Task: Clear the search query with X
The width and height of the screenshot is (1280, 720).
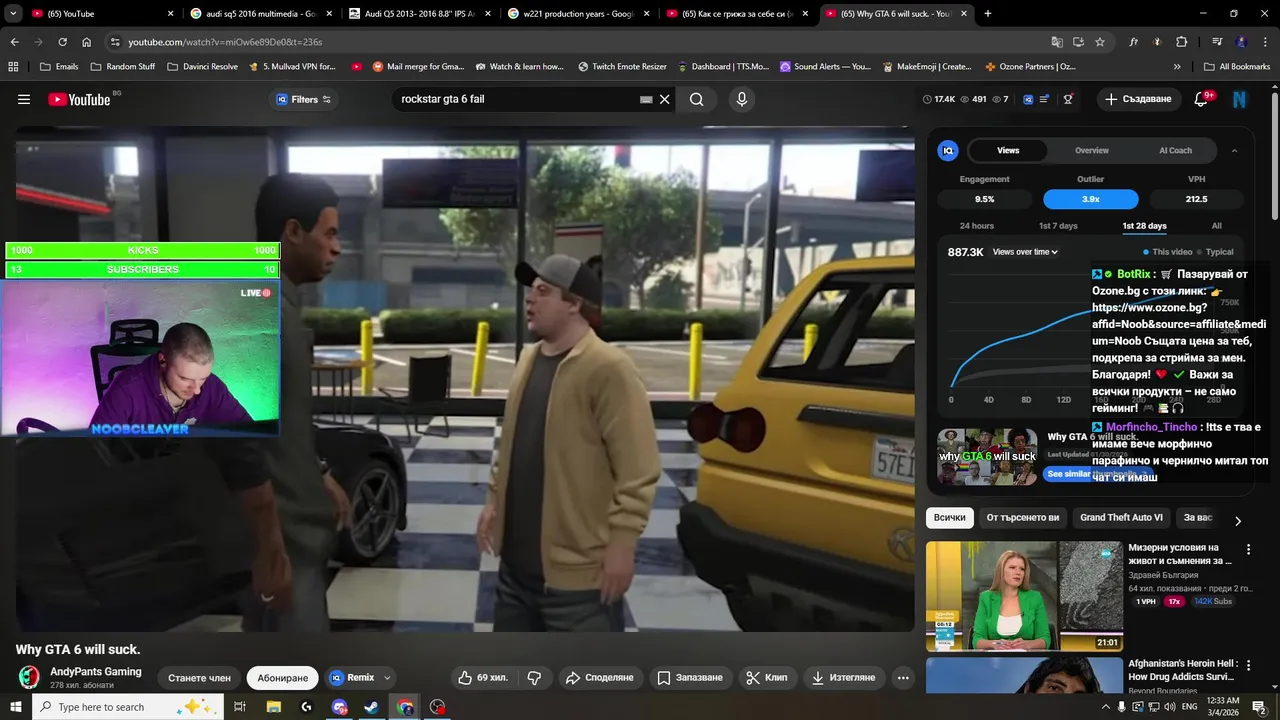Action: pyautogui.click(x=664, y=99)
